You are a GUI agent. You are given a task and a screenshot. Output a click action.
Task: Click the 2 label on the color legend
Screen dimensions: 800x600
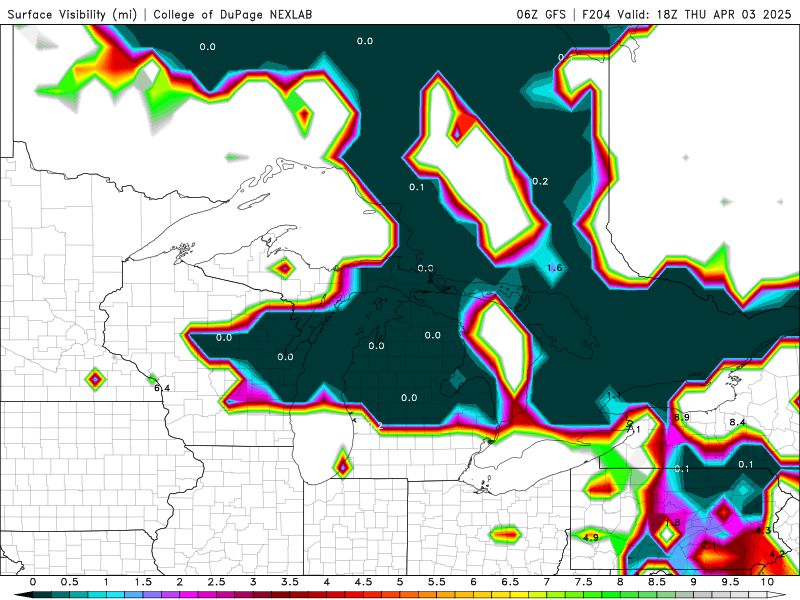coord(180,582)
